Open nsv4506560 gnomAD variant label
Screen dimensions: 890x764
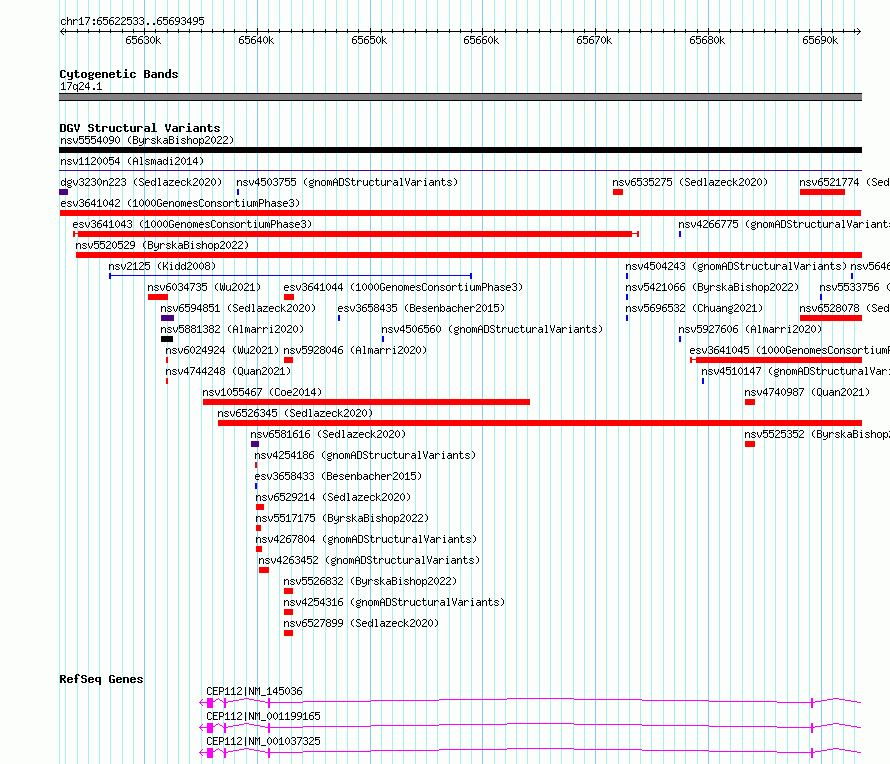(x=492, y=329)
